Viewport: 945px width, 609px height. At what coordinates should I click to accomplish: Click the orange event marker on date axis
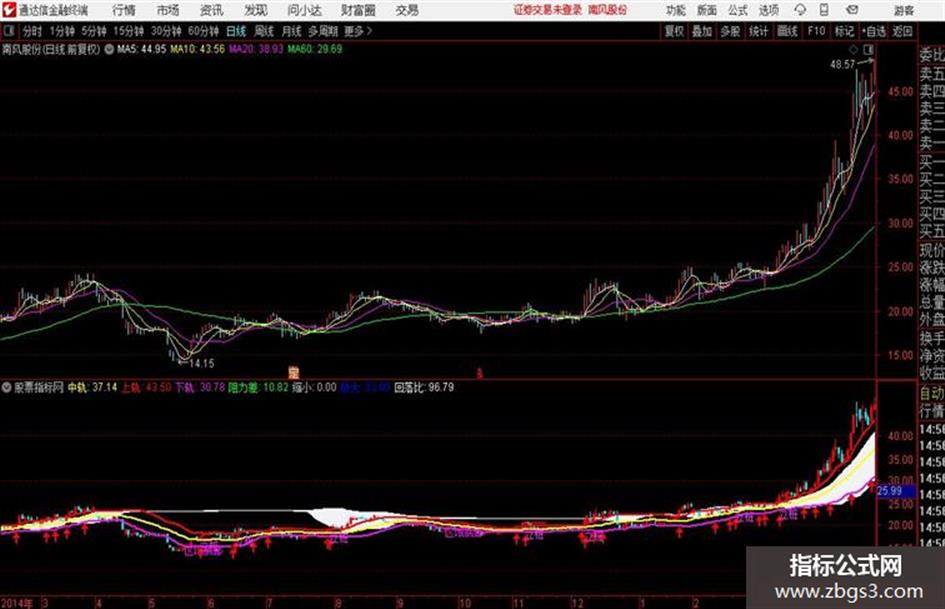294,372
